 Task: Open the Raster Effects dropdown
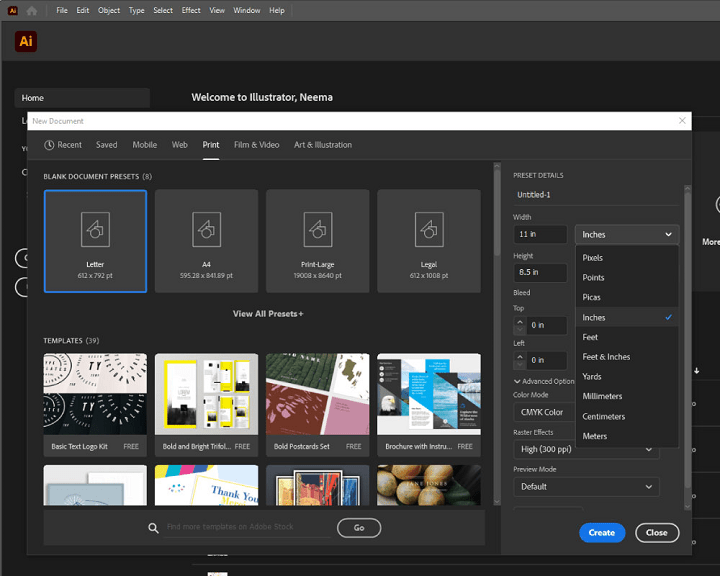pyautogui.click(x=586, y=449)
